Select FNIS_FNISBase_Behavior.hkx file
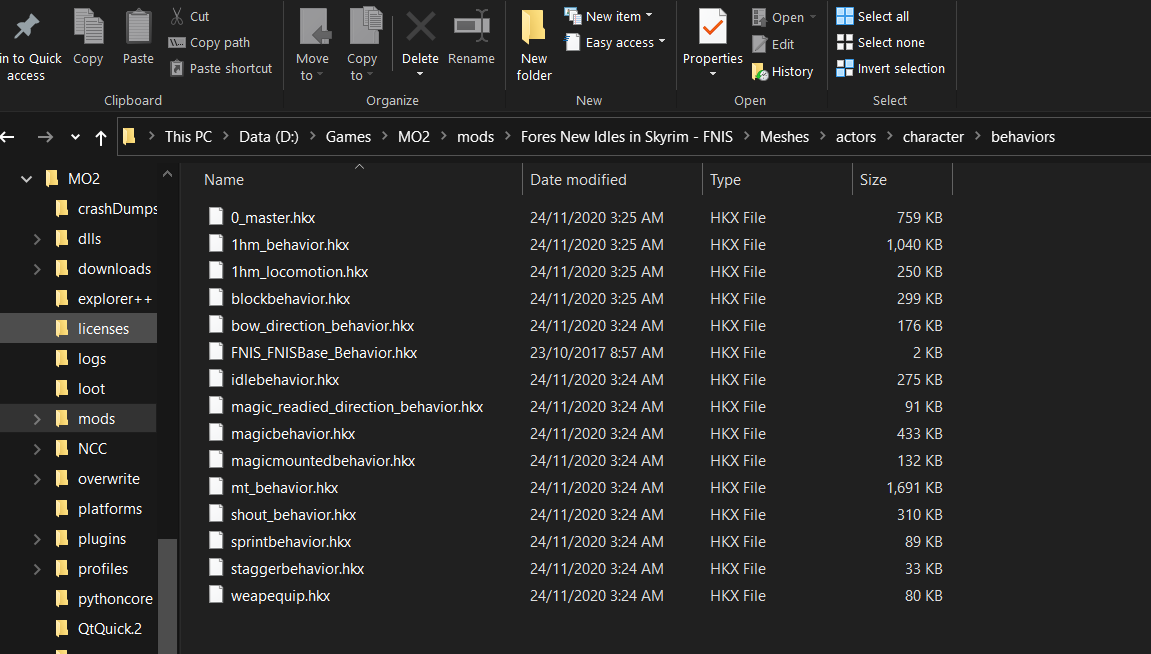Image resolution: width=1151 pixels, height=654 pixels. [x=324, y=352]
